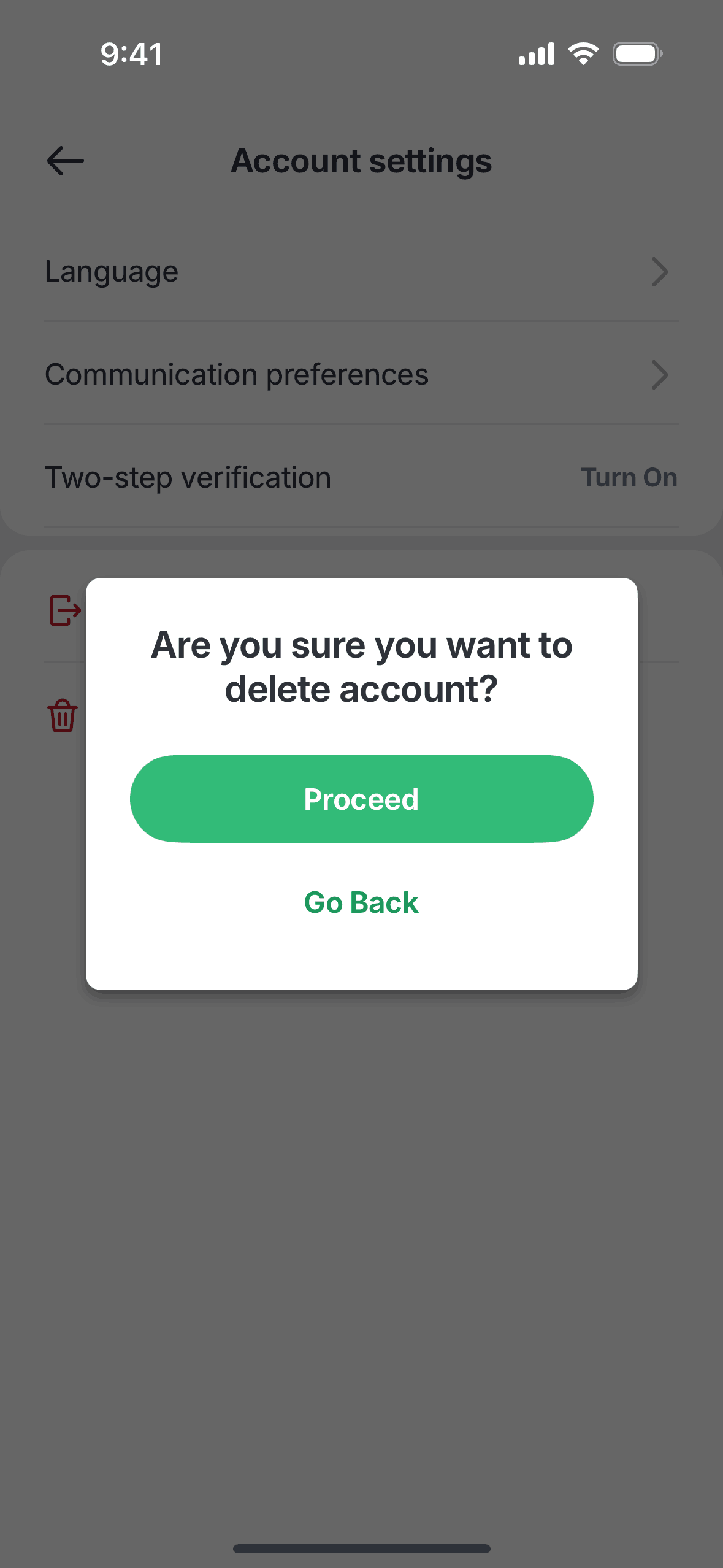Confirm deletion with the Proceed button
The height and width of the screenshot is (1568, 723).
361,799
